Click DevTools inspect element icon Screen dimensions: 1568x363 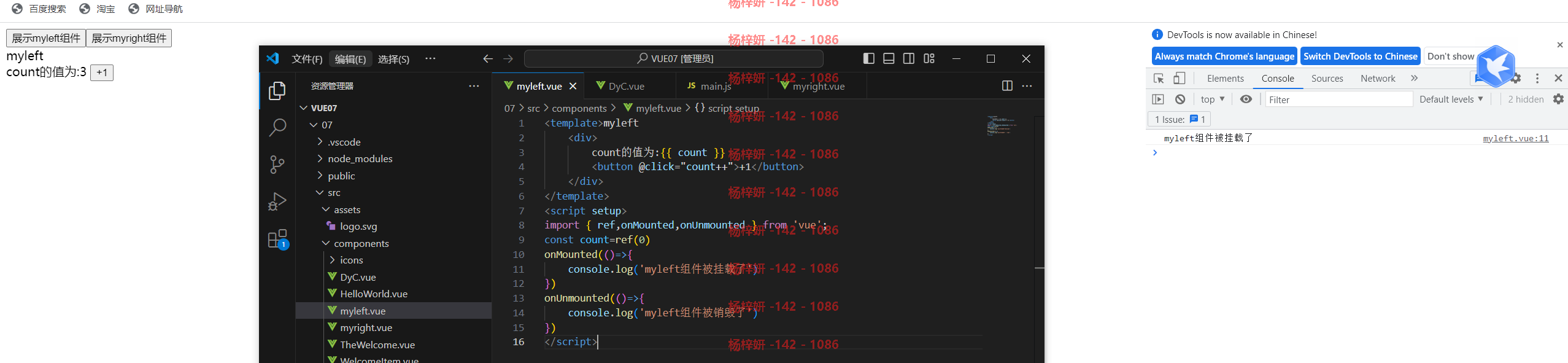pos(1159,78)
